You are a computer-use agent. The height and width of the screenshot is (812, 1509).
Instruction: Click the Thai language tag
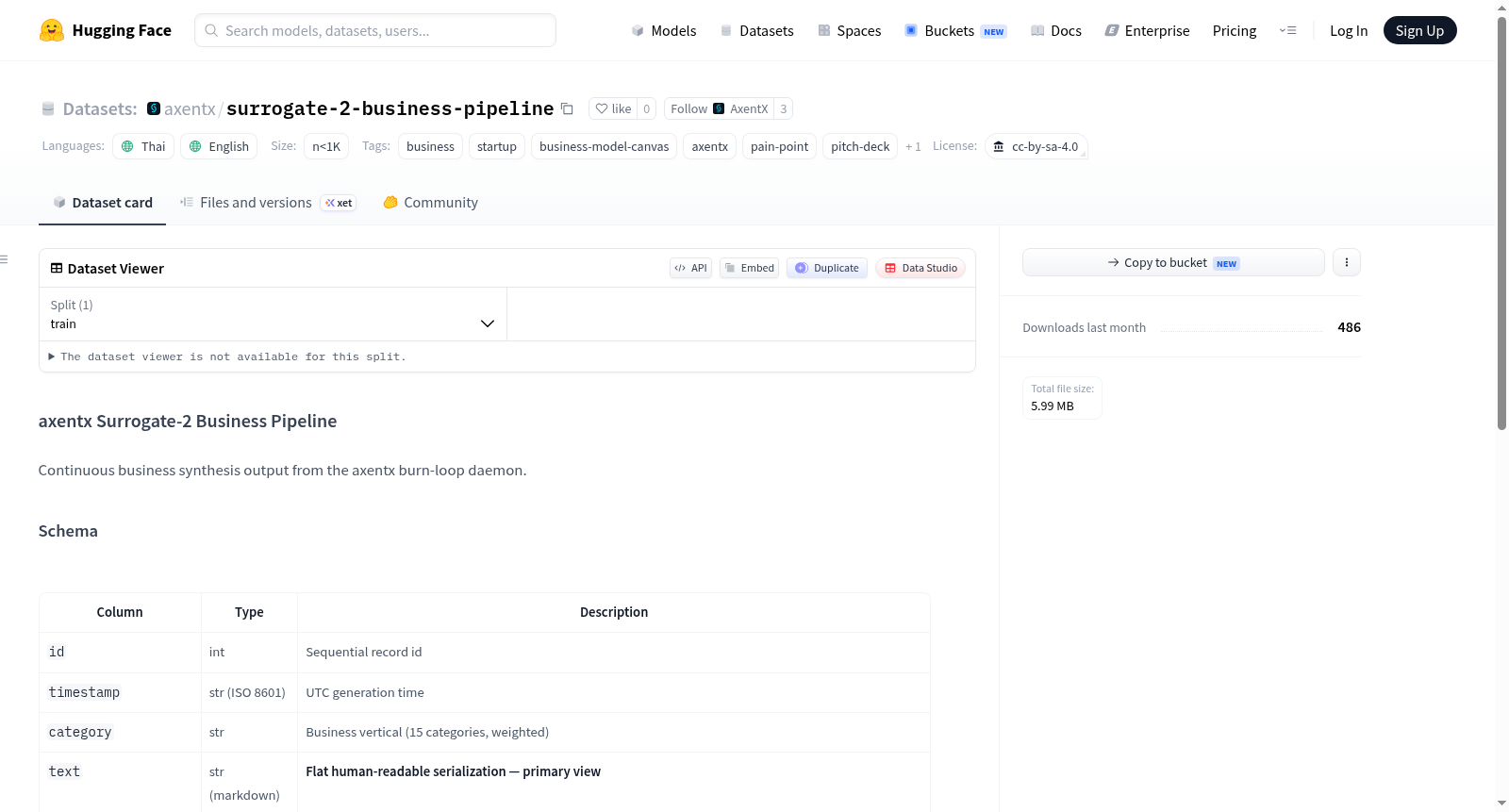coord(143,146)
